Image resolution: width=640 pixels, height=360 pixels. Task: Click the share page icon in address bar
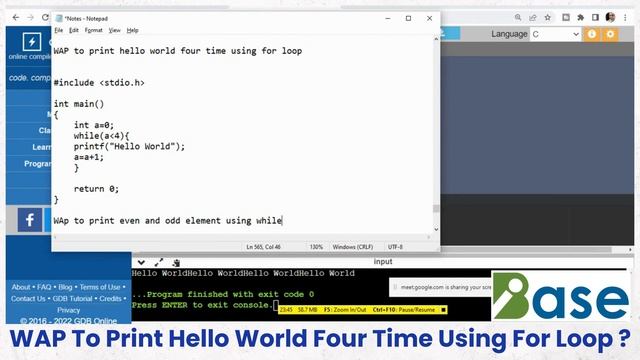pos(533,18)
